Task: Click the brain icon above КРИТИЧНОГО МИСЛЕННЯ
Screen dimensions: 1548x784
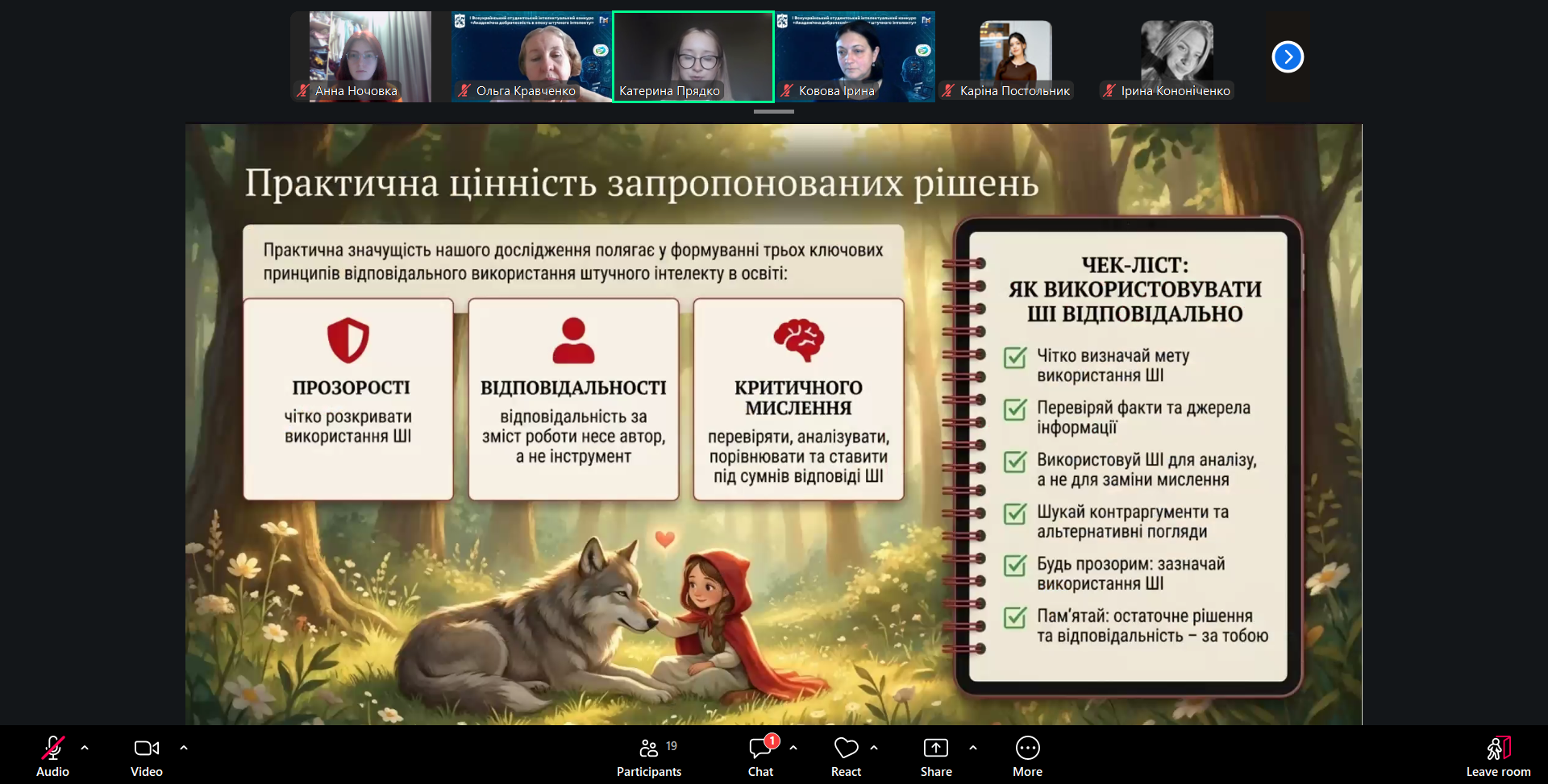Action: (799, 340)
